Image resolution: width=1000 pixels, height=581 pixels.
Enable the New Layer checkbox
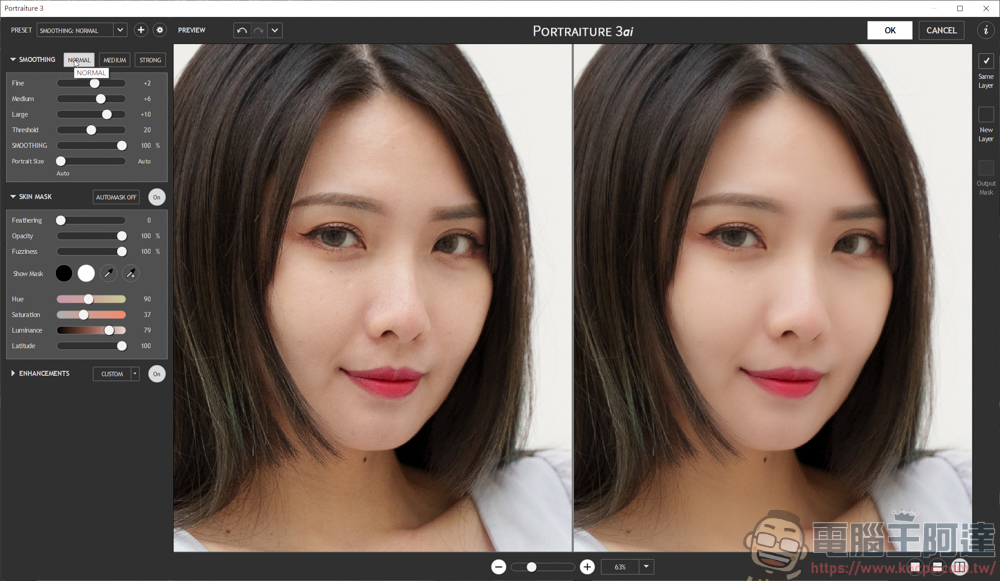pyautogui.click(x=986, y=114)
